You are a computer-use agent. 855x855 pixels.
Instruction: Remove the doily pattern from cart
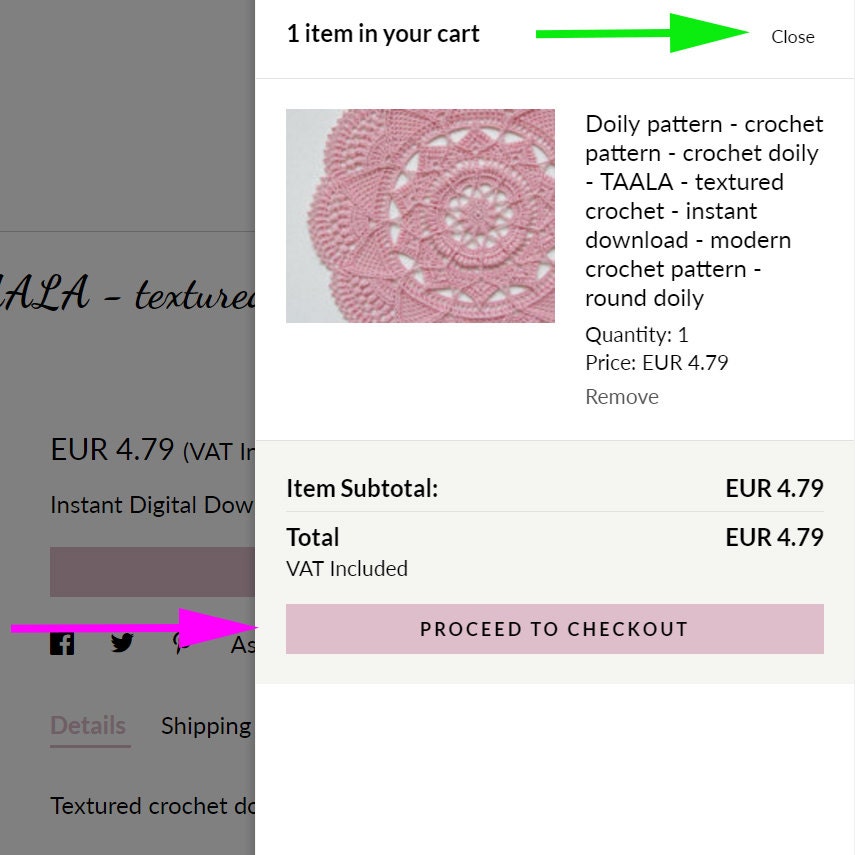[x=622, y=396]
